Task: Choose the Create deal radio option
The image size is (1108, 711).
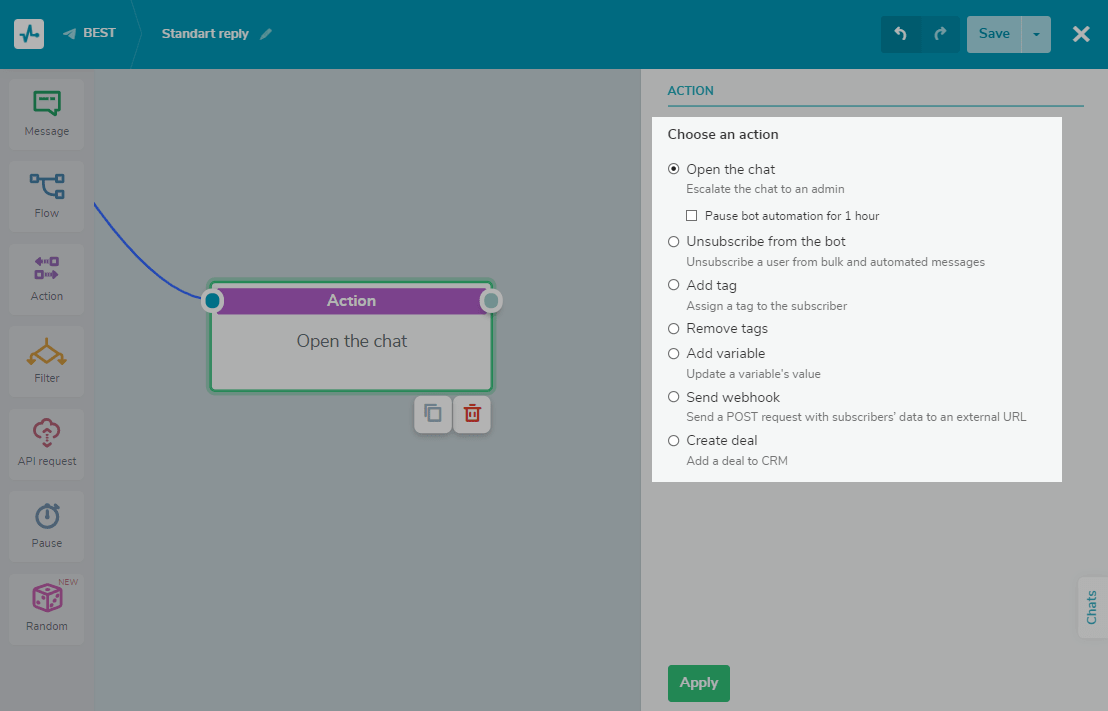Action: (x=673, y=440)
